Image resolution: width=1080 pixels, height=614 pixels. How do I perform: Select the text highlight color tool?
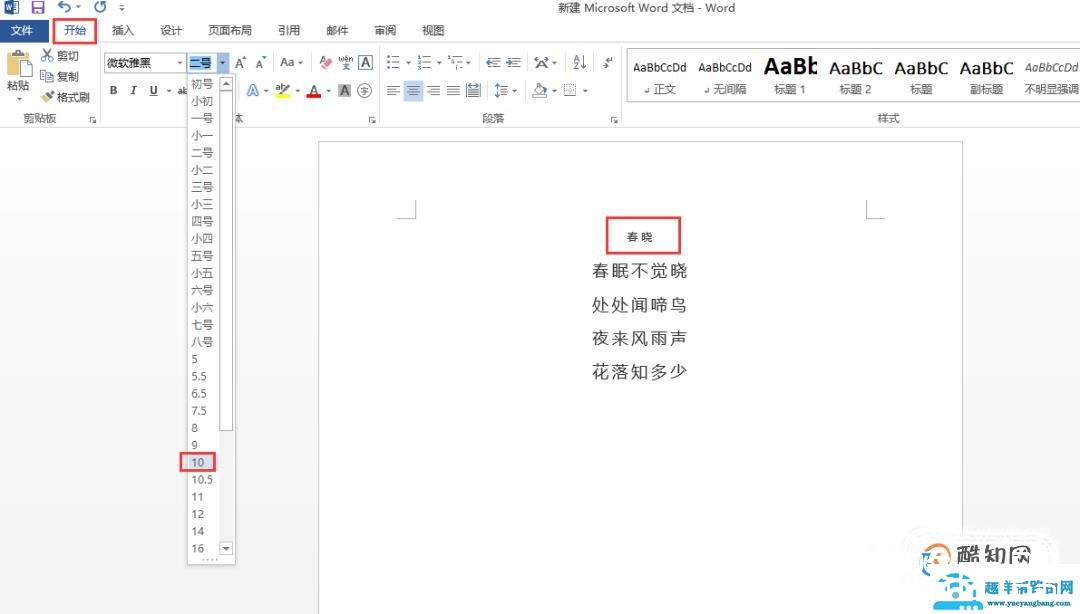click(282, 89)
